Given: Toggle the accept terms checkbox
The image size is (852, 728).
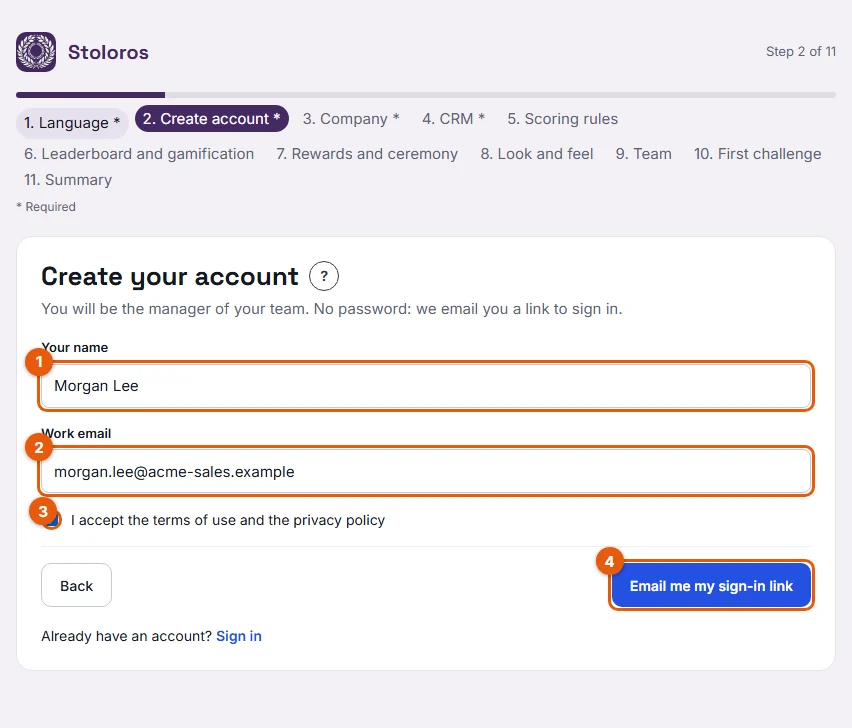Looking at the screenshot, I should tap(52, 520).
